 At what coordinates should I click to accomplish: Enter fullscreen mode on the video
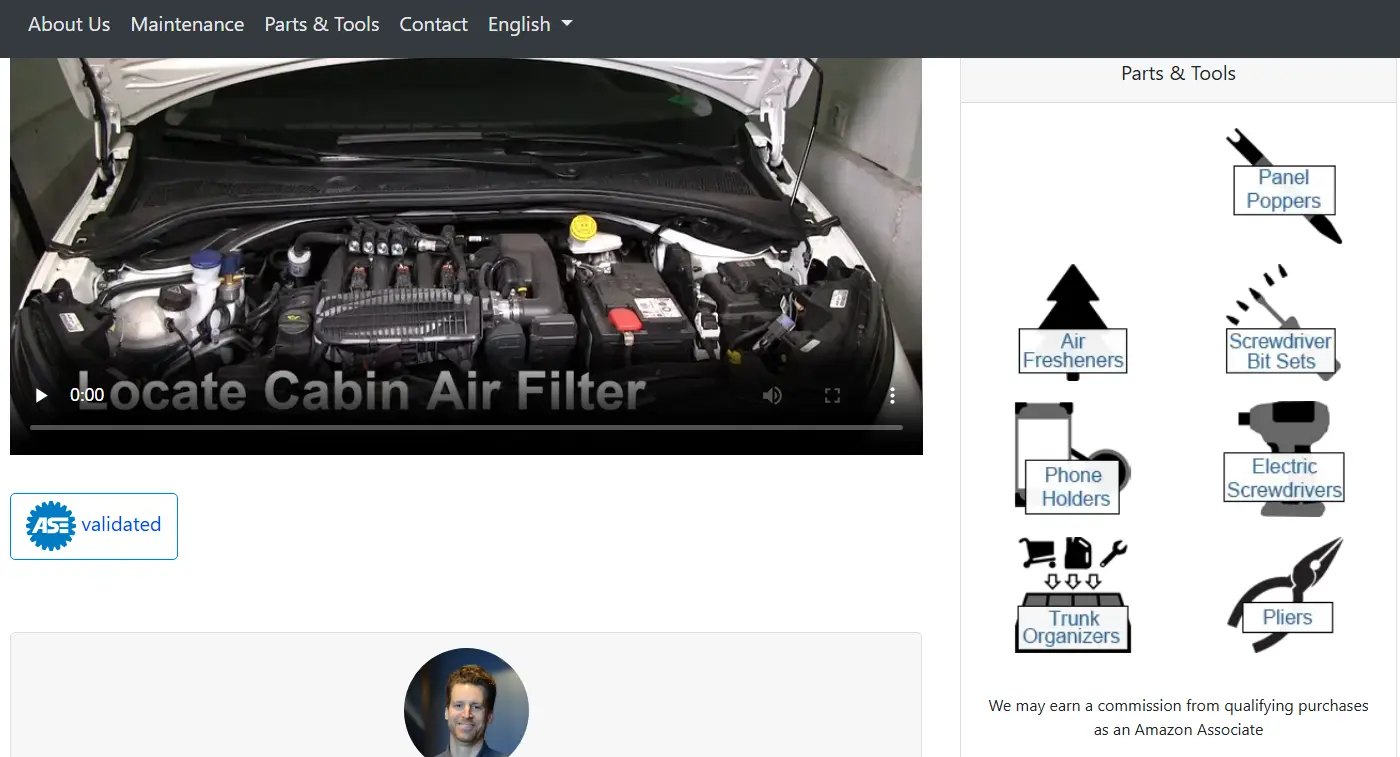pyautogui.click(x=832, y=395)
